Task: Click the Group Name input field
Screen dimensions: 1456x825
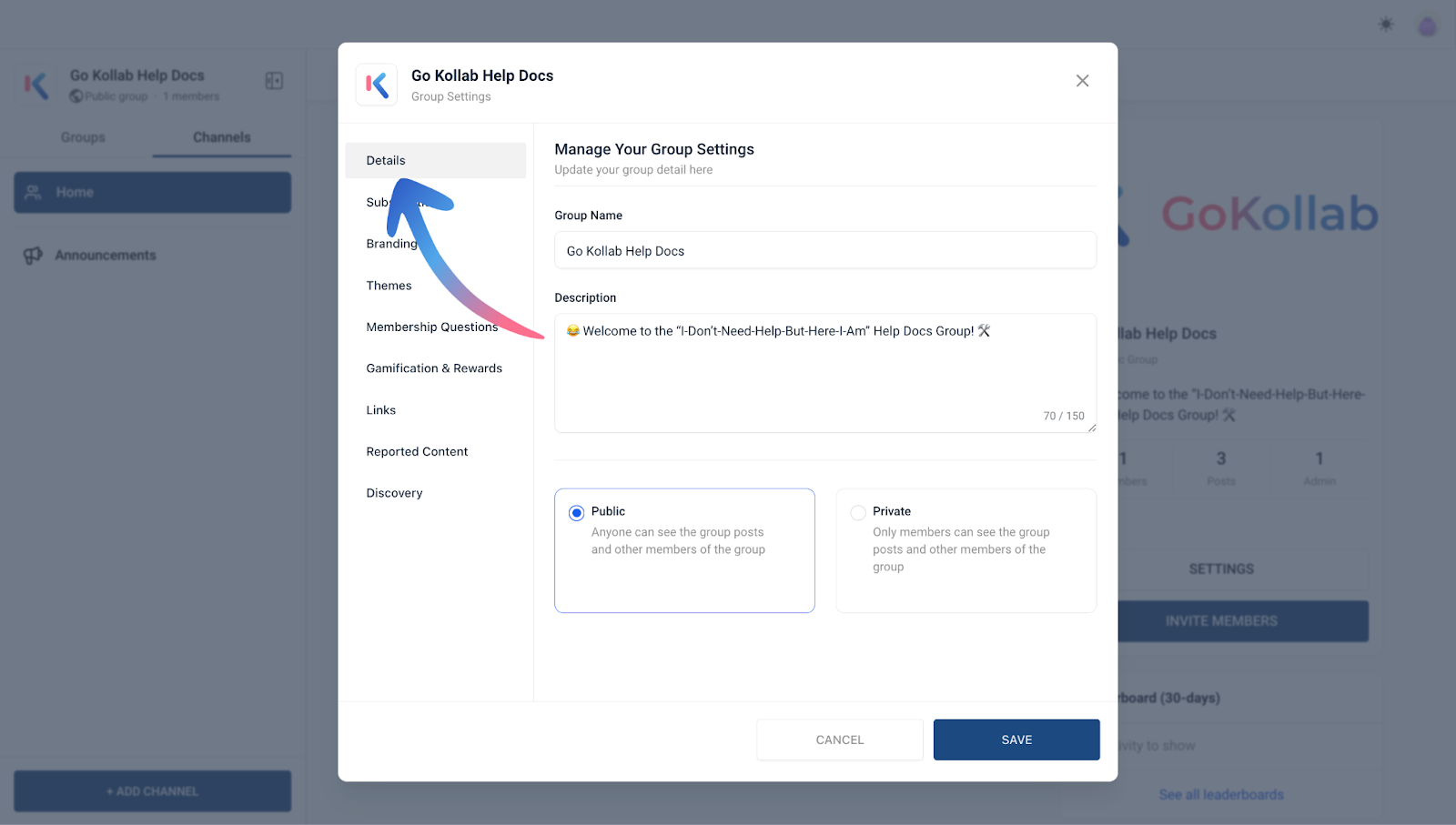Action: 825,250
